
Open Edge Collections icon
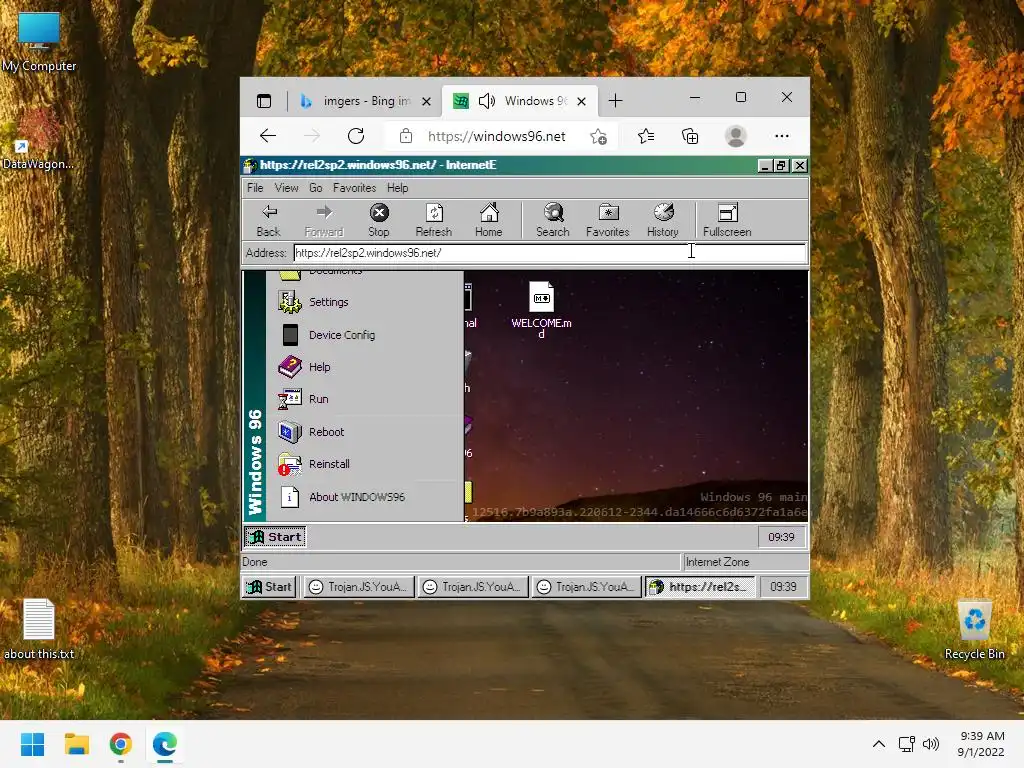(690, 136)
